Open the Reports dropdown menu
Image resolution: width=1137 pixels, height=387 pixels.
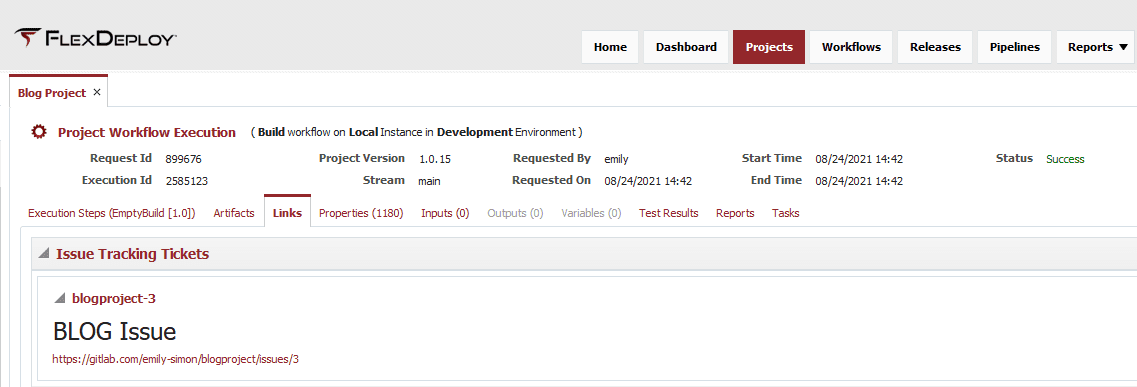click(1097, 47)
